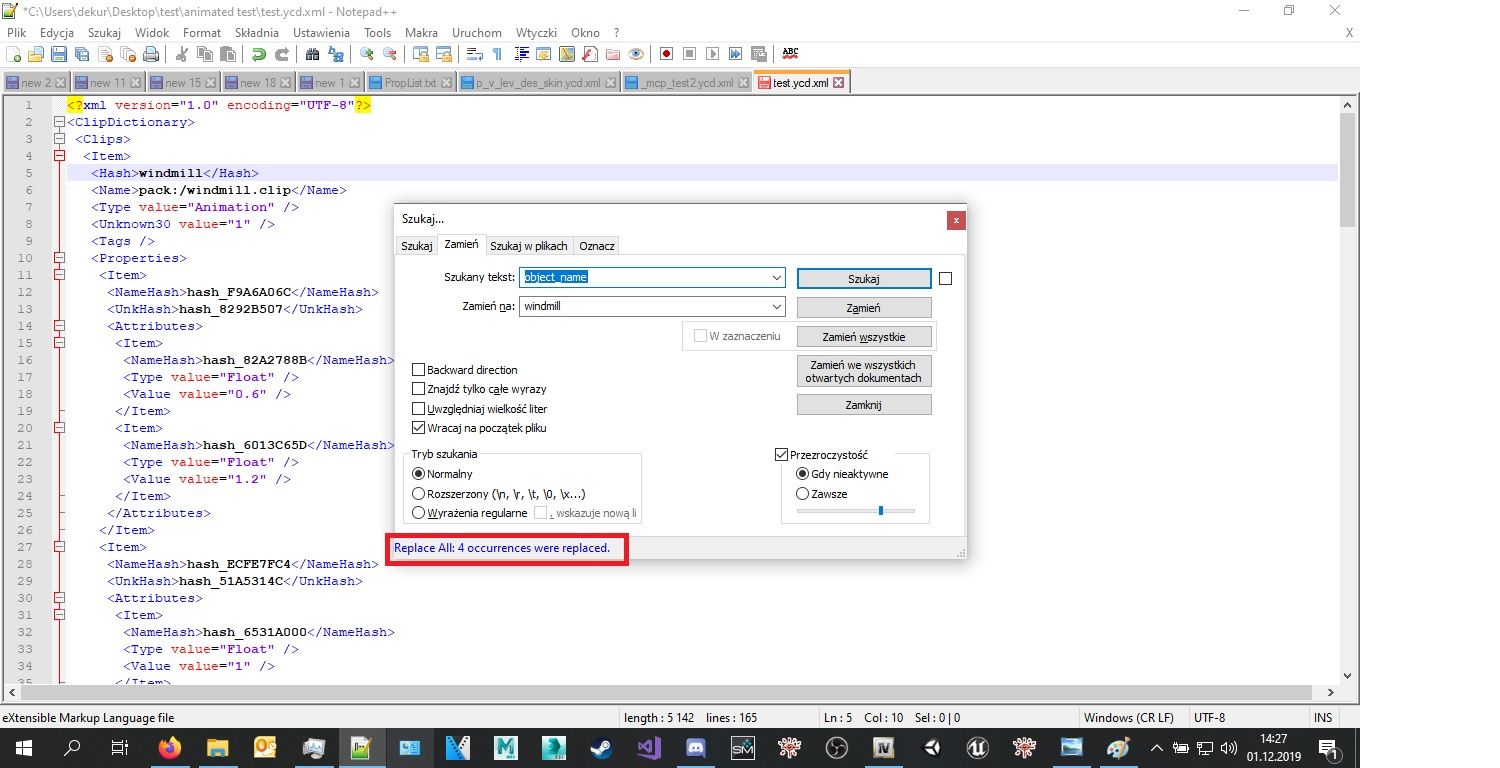Screen dimensions: 1500x768
Task: Switch to 'Szukaj w plikach' dialog tab
Action: click(x=529, y=245)
